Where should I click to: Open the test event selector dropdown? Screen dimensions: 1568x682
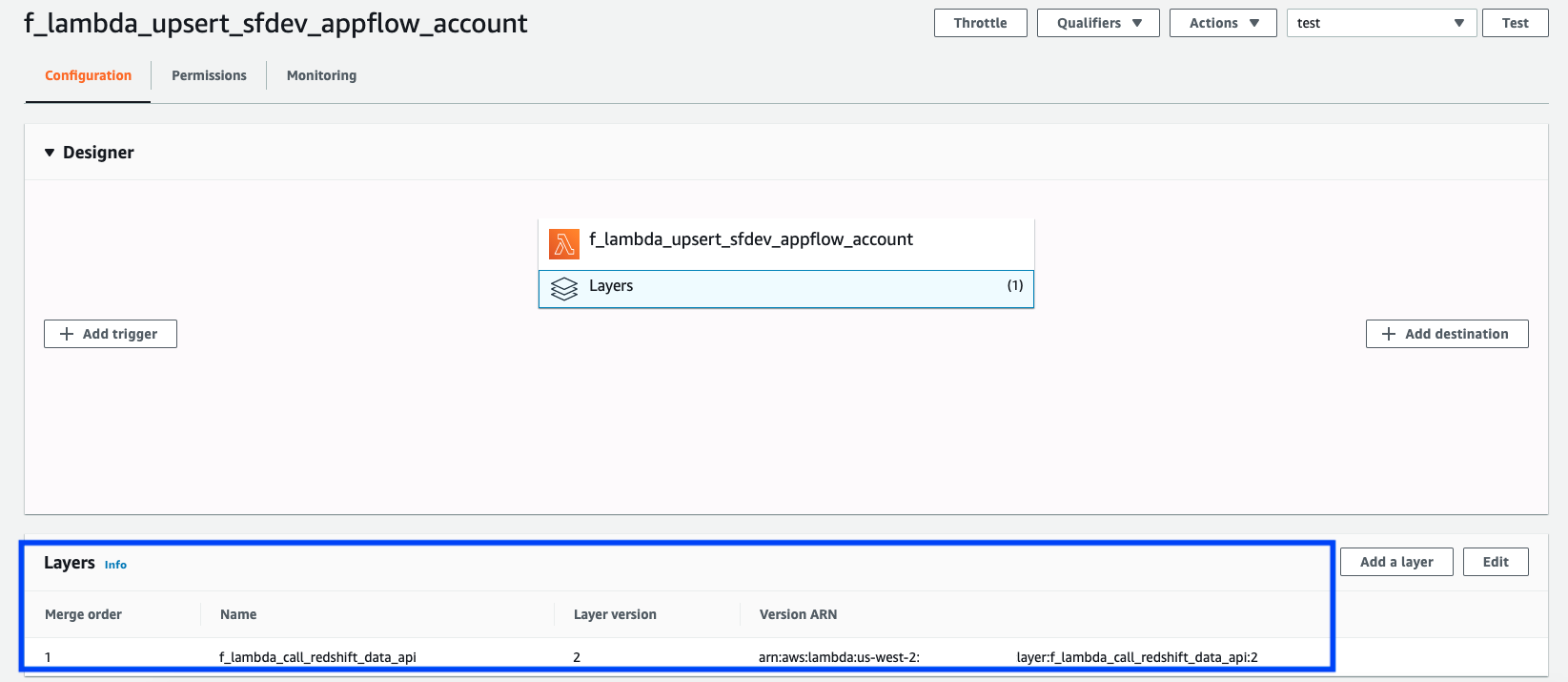pyautogui.click(x=1381, y=23)
